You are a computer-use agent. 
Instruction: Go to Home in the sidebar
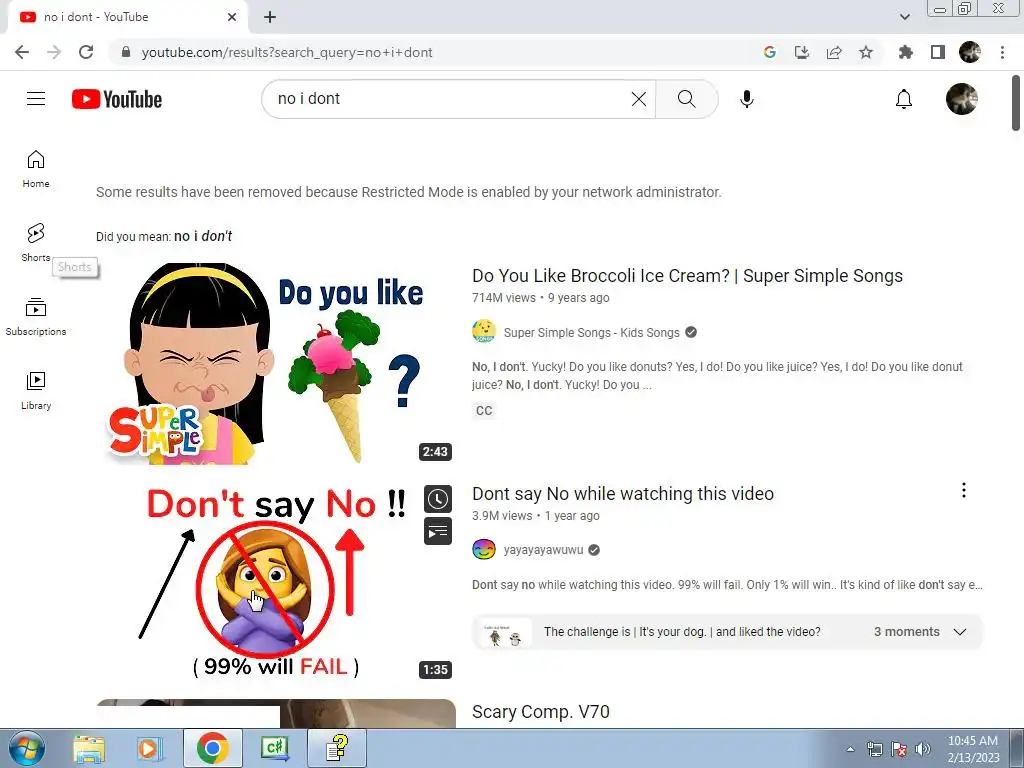(36, 169)
